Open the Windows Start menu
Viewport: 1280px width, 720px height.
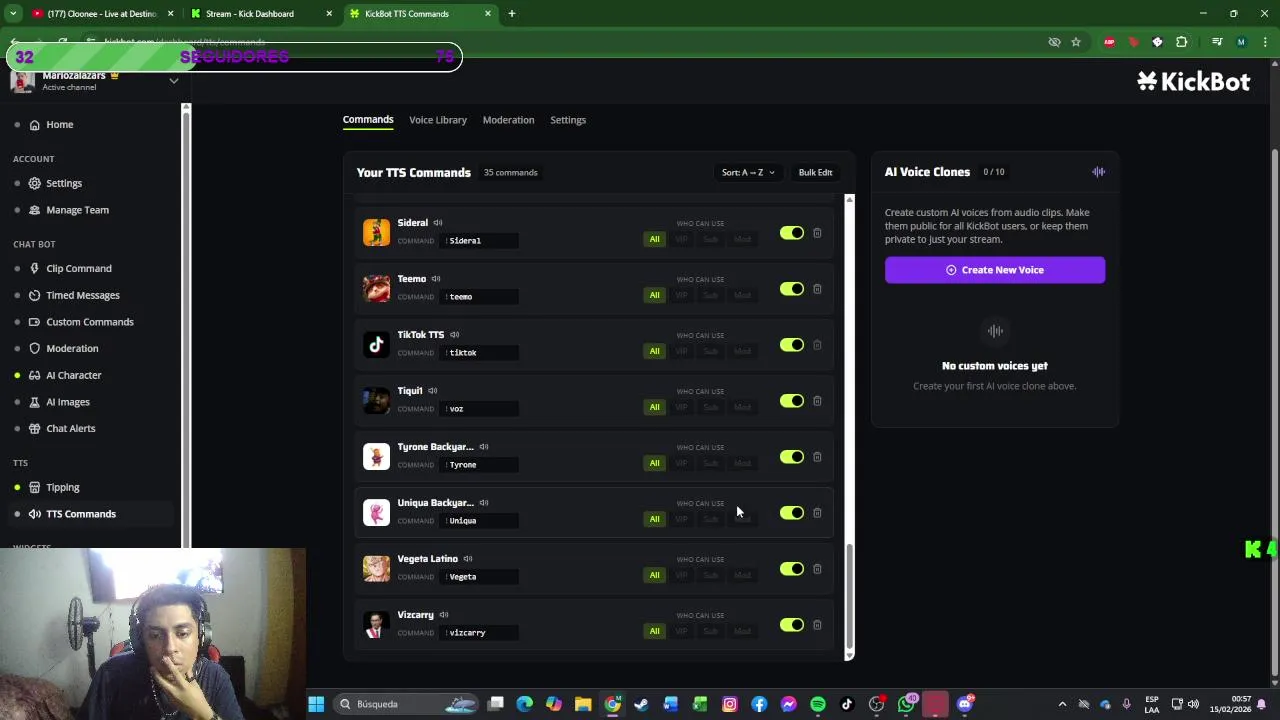tap(316, 704)
